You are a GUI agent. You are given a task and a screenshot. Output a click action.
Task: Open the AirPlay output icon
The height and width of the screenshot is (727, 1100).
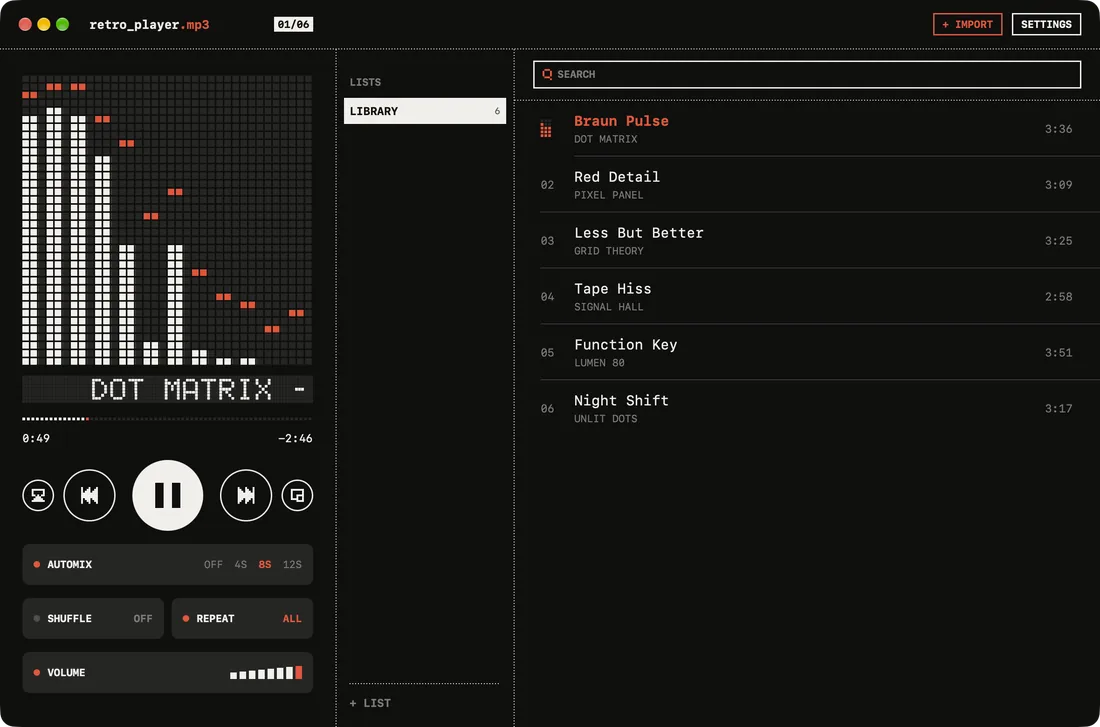pos(38,495)
